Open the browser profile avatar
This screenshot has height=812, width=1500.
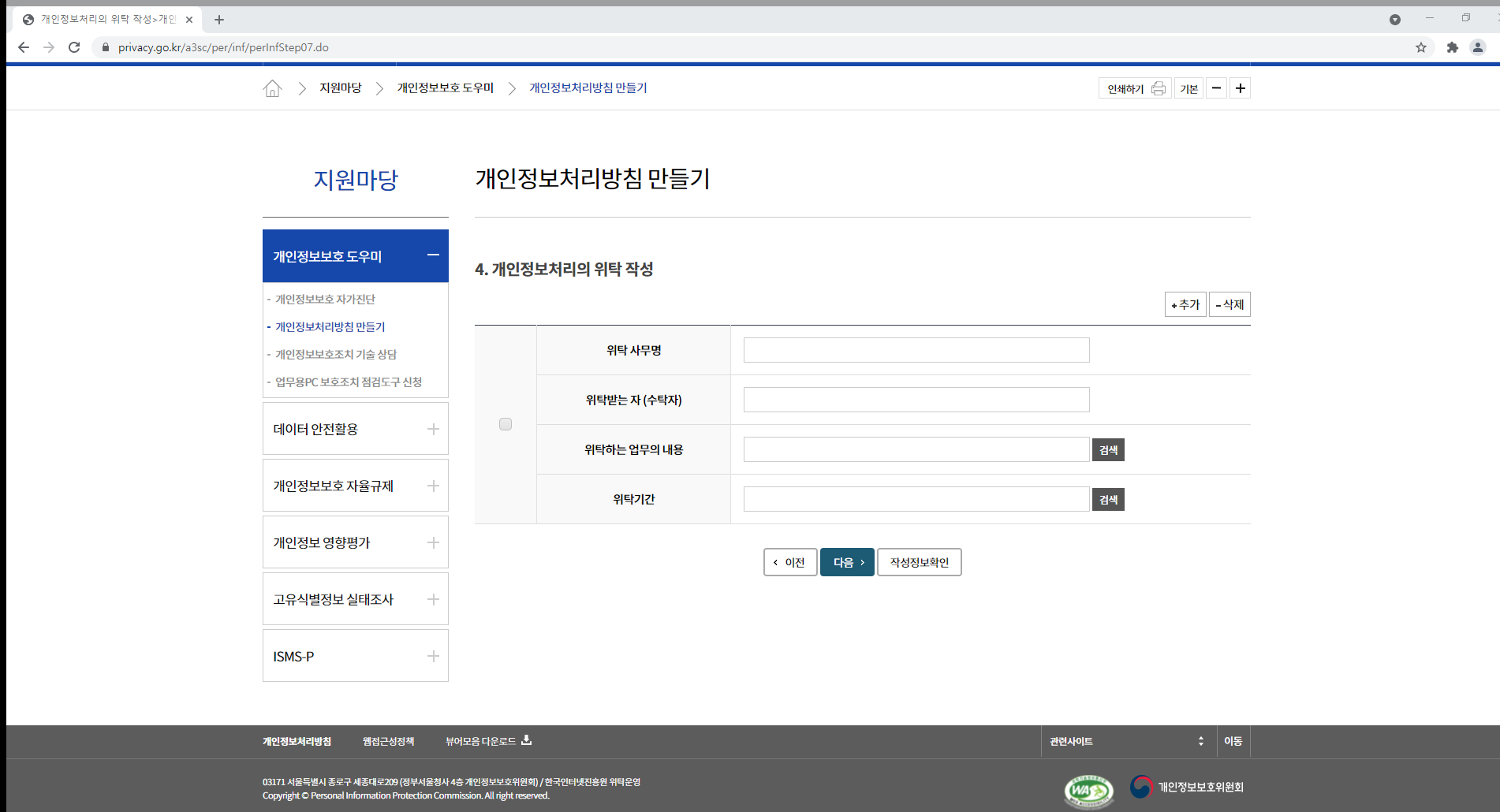(1478, 47)
